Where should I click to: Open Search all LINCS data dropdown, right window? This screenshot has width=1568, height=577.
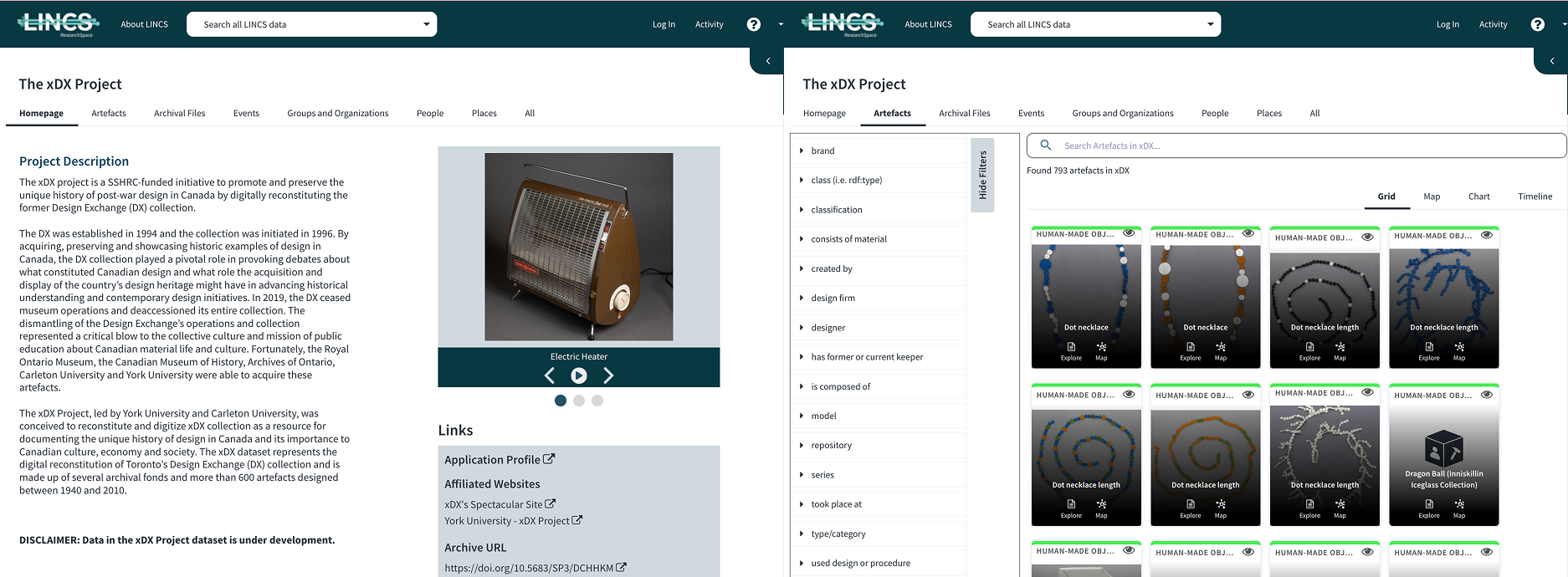pos(1096,24)
